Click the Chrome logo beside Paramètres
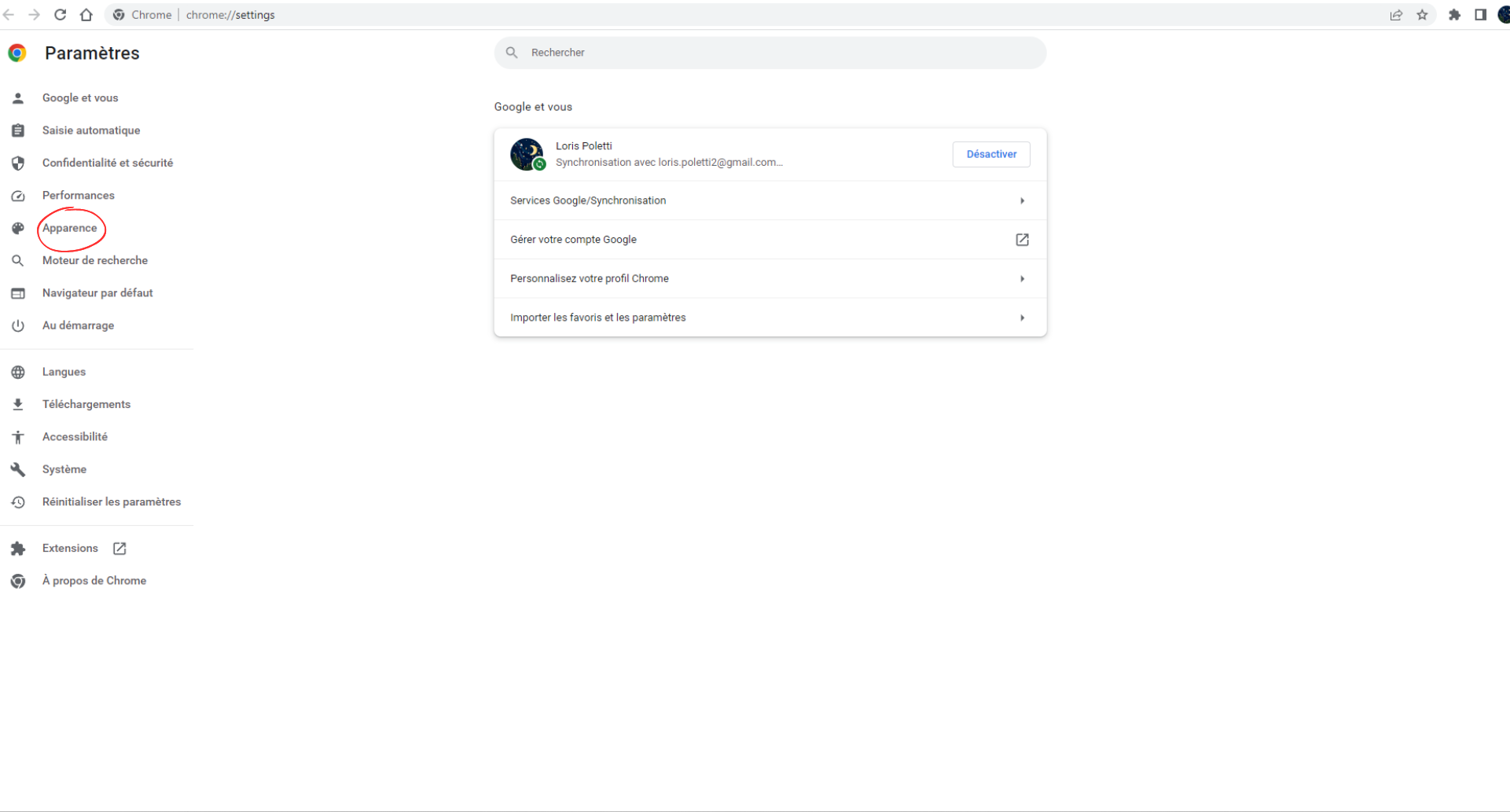The width and height of the screenshot is (1510, 812). (17, 53)
